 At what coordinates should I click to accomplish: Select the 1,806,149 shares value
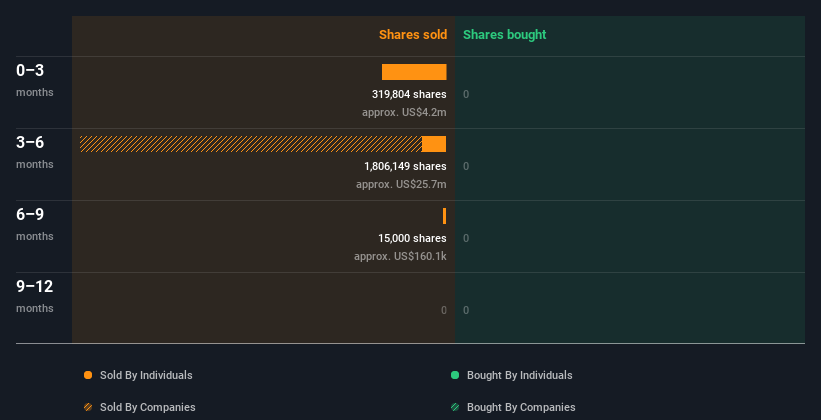click(x=405, y=166)
